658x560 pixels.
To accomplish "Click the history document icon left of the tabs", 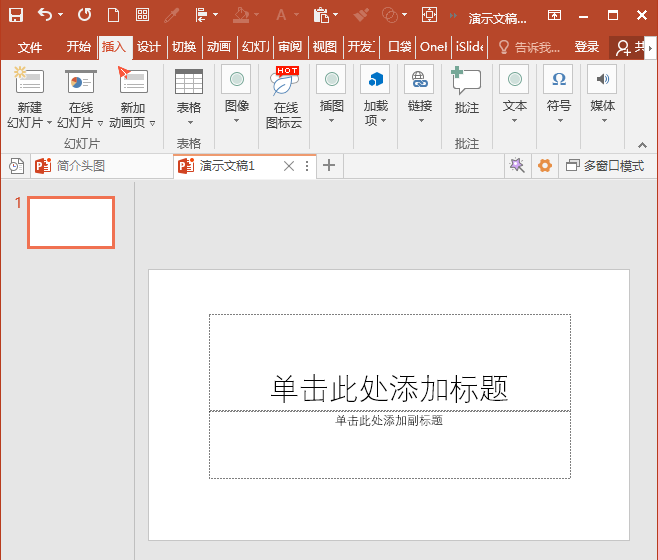I will pos(16,166).
